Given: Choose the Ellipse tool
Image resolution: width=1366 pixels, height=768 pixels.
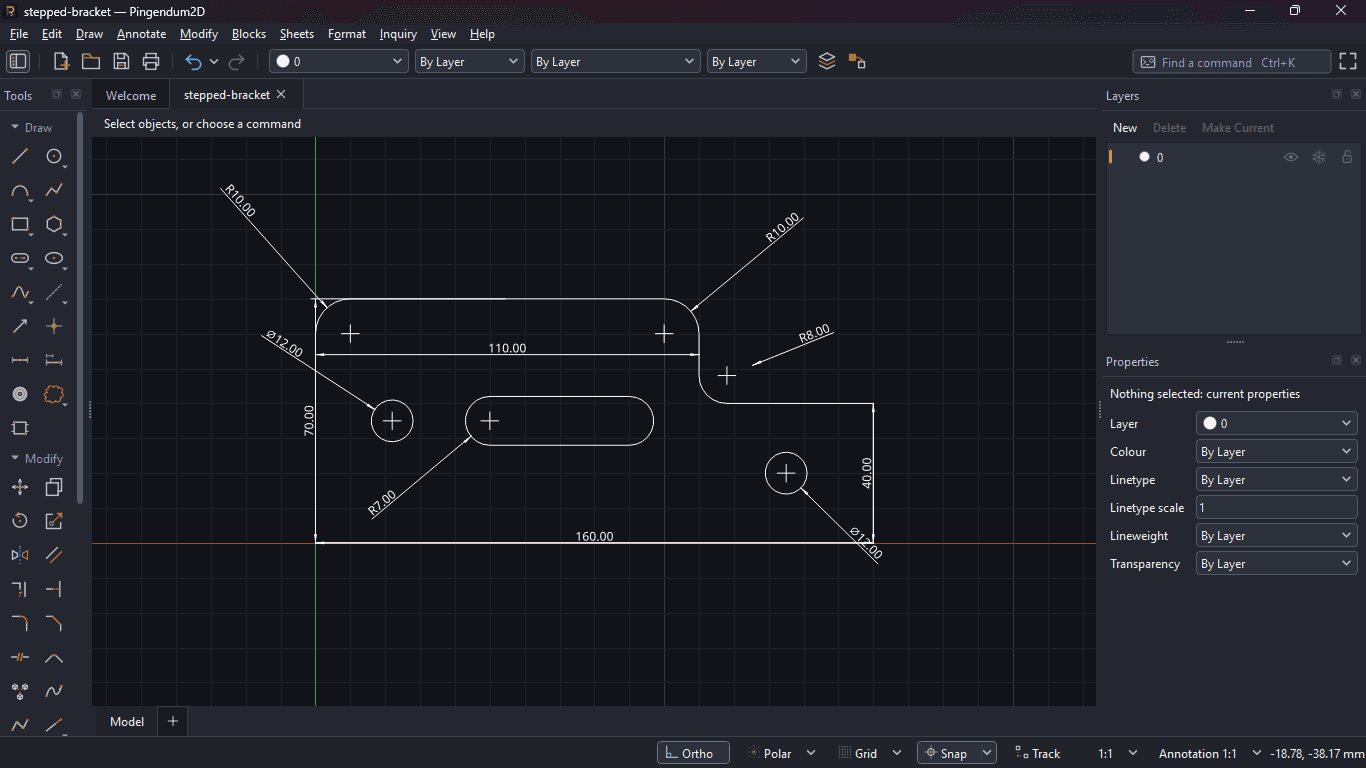Looking at the screenshot, I should coord(54,258).
